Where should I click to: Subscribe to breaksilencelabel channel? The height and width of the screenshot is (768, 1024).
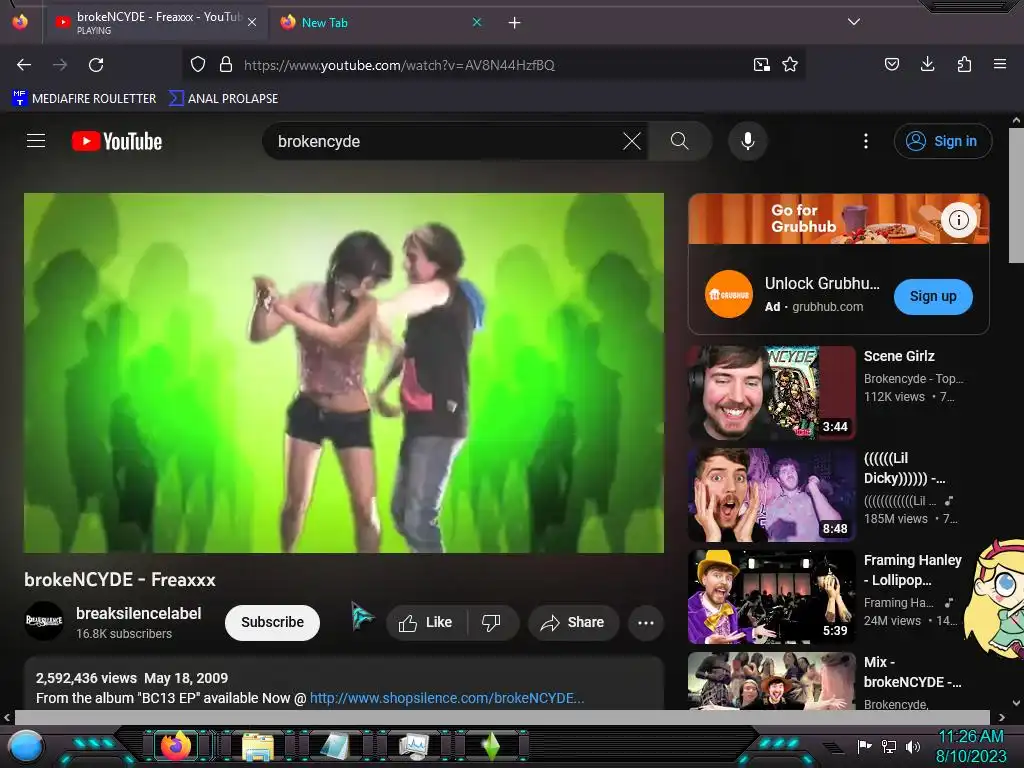point(272,622)
